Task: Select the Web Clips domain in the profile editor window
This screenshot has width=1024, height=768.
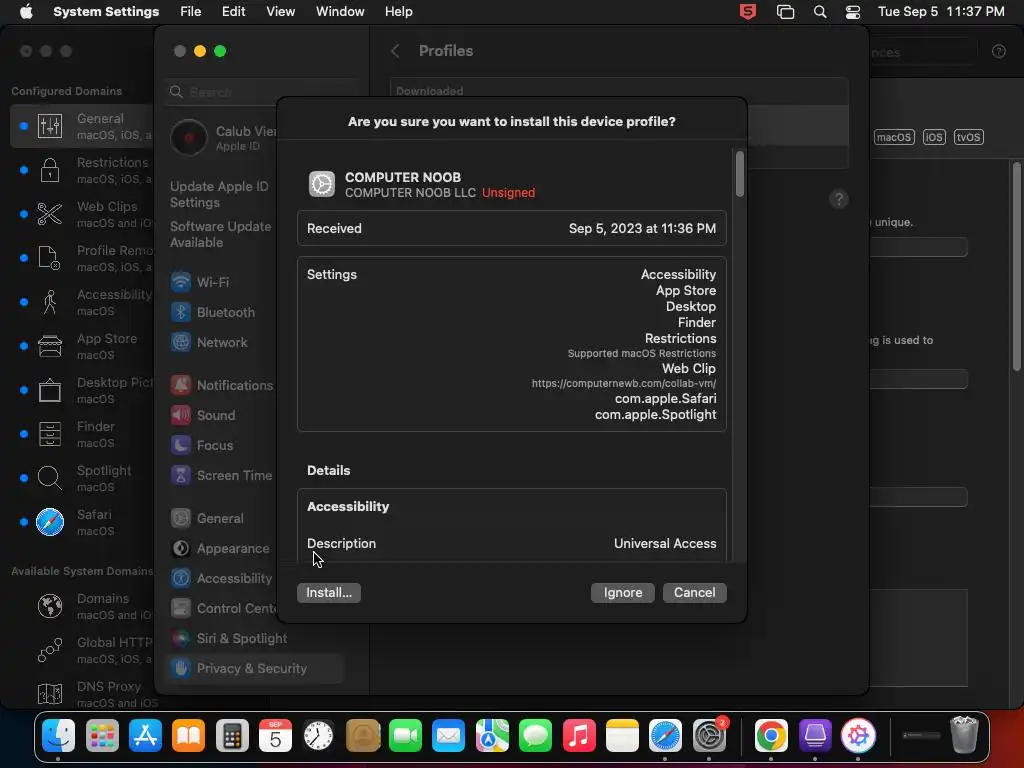Action: pyautogui.click(x=82, y=214)
